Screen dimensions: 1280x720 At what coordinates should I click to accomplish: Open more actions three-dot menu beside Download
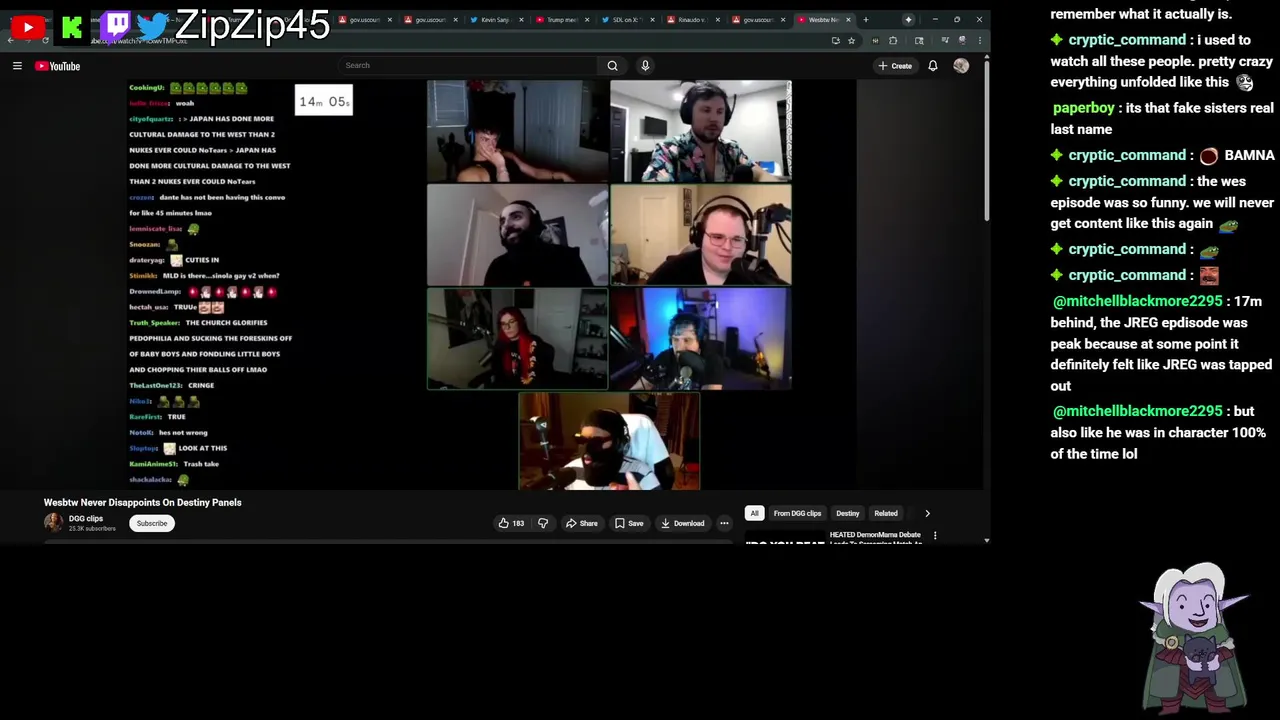(724, 523)
